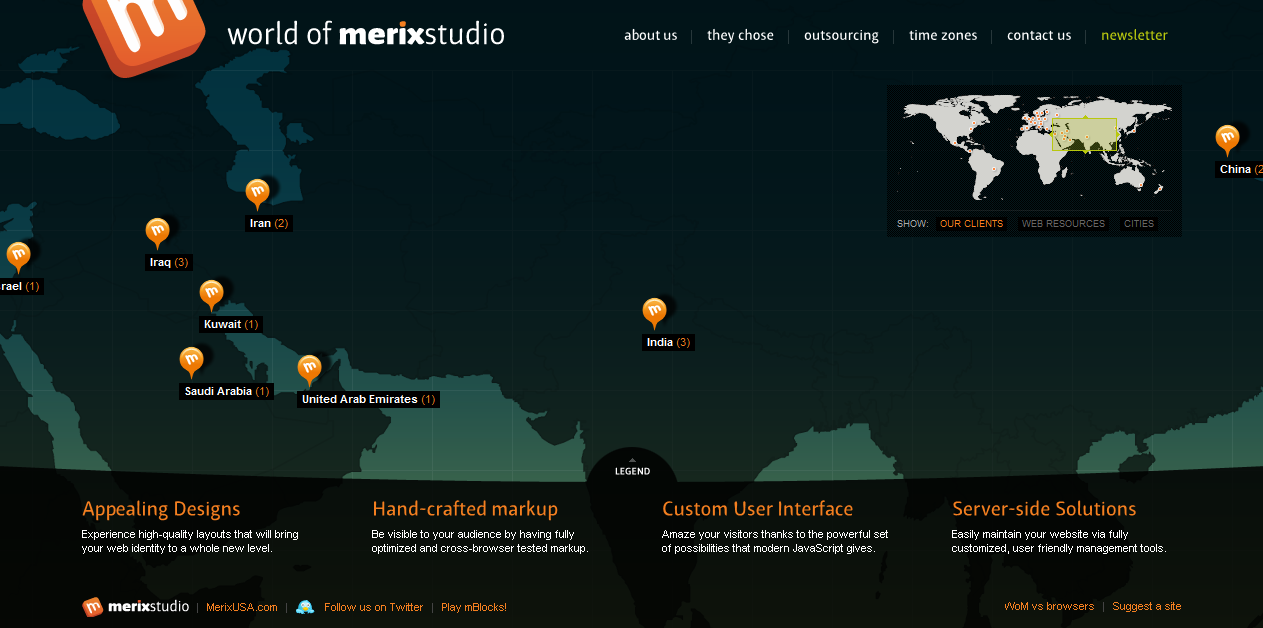
Task: Select the United Arab Emirates pin
Action: tap(309, 369)
